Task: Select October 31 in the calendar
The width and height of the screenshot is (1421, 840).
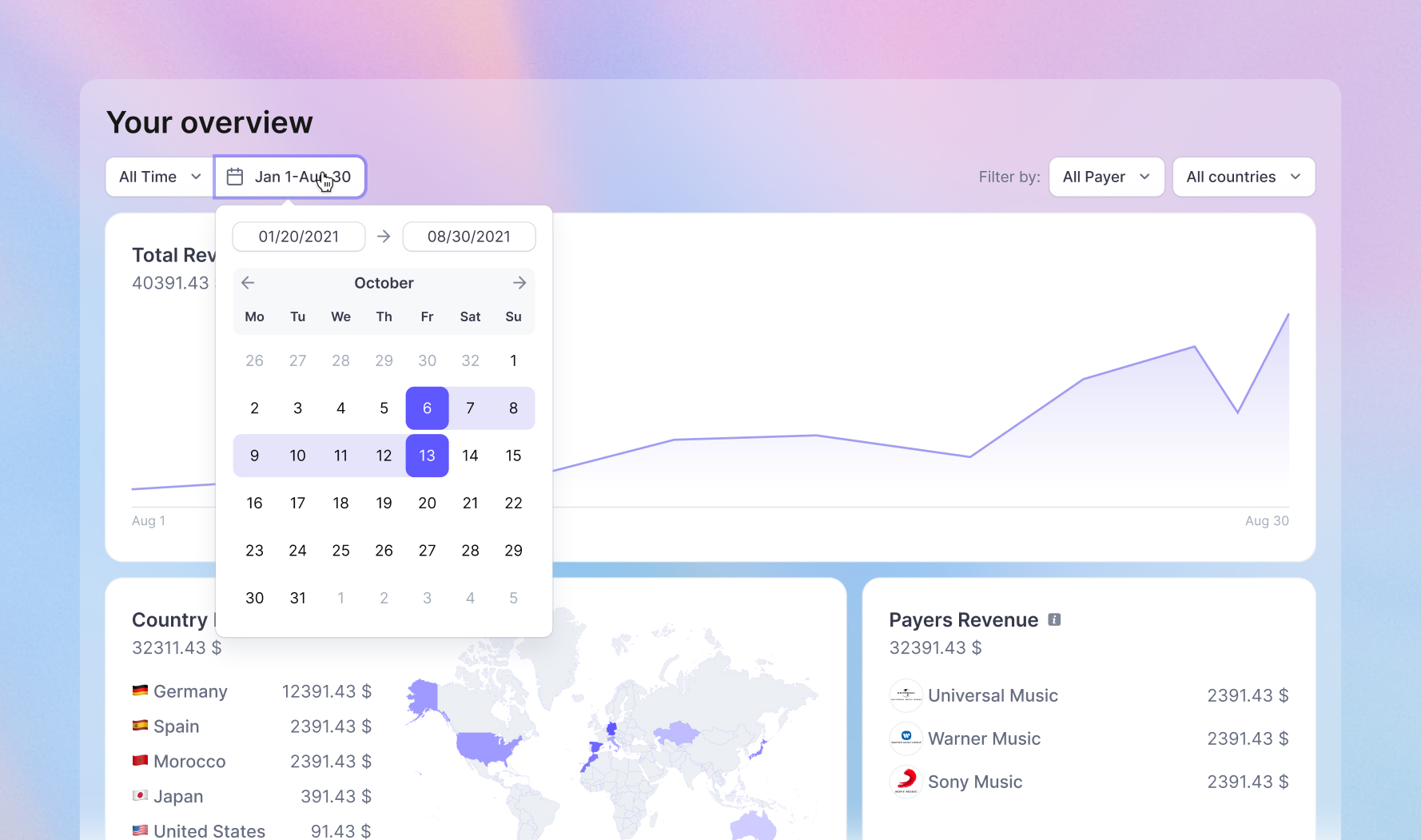Action: [x=297, y=597]
